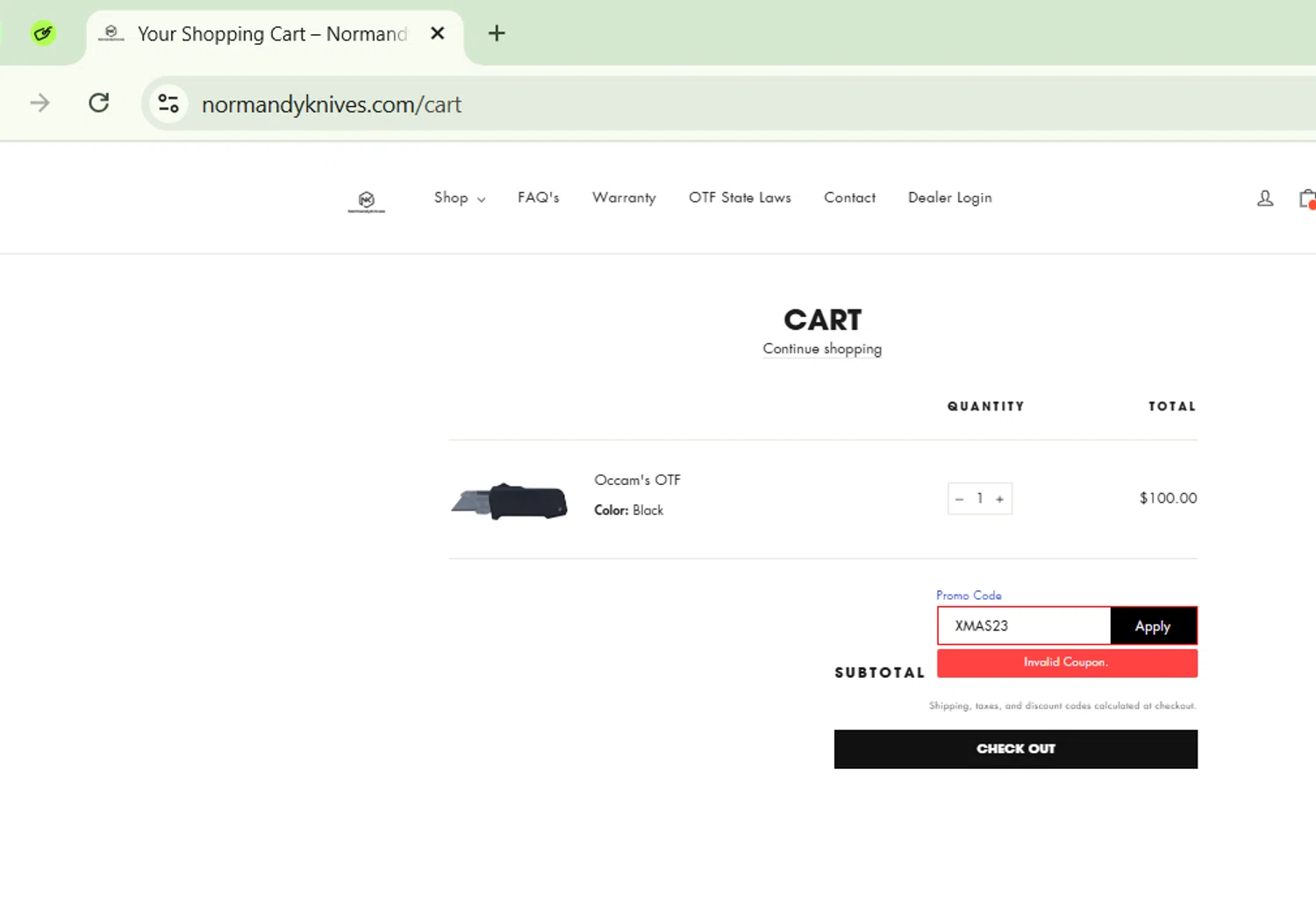Click the TOTAL column header
Screen dimensions: 1316x912
[x=1172, y=407]
